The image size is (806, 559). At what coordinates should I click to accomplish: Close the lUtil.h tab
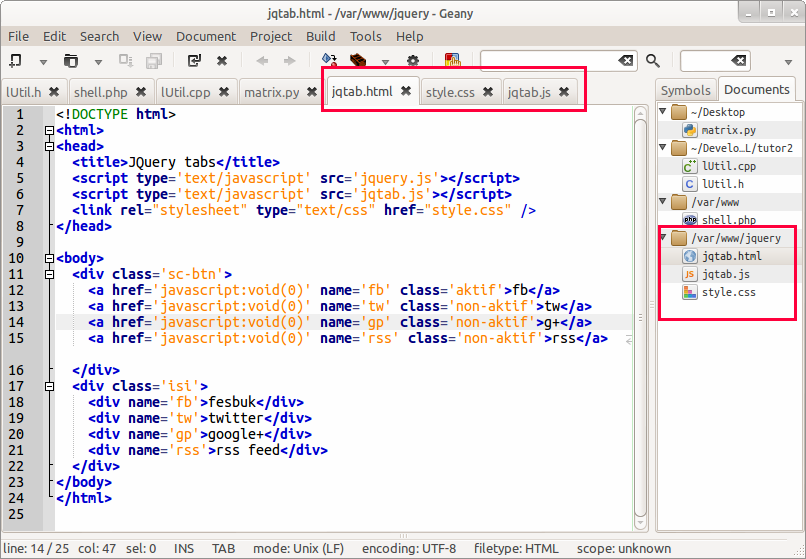54,92
